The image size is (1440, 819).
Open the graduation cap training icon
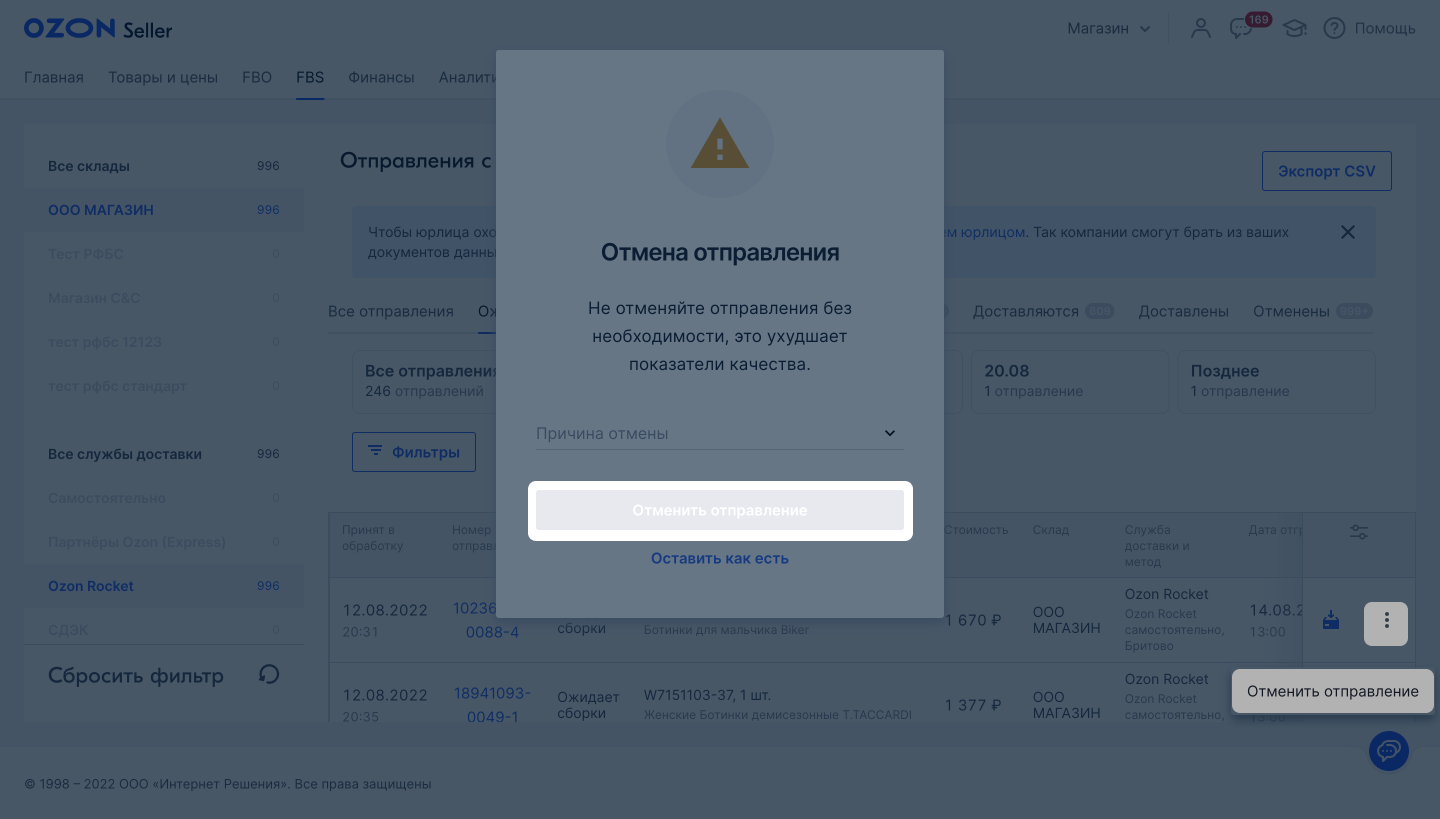(x=1295, y=29)
